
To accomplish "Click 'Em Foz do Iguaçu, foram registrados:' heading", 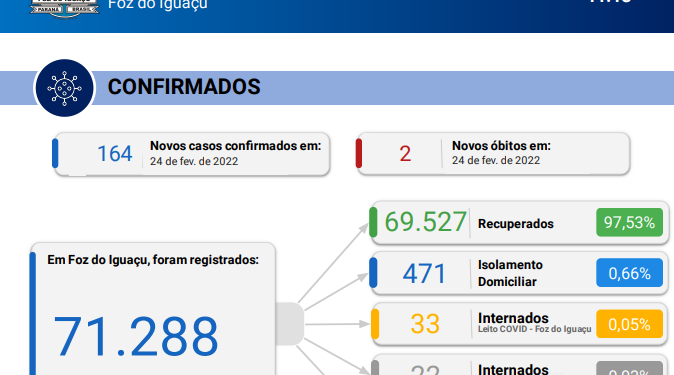I will [153, 261].
